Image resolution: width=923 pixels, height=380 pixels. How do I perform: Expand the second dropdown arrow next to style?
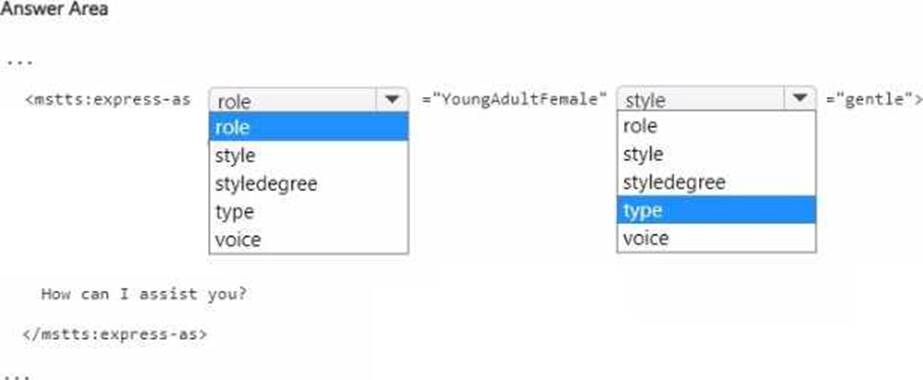click(x=800, y=99)
